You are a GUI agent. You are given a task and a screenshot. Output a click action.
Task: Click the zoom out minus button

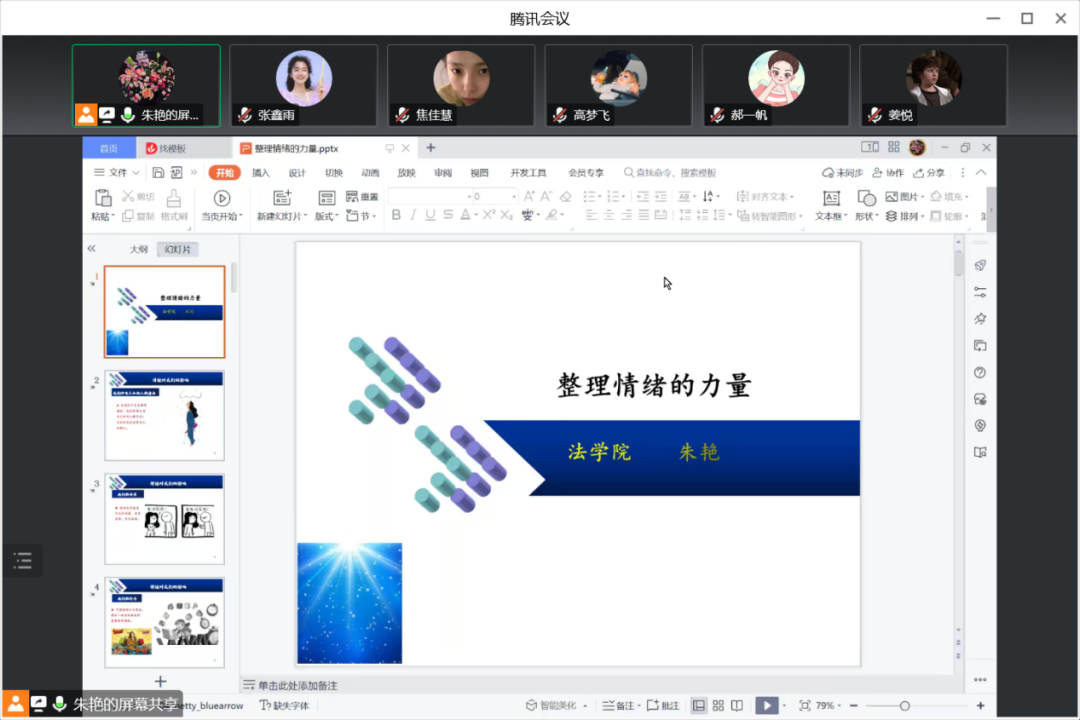tap(854, 706)
